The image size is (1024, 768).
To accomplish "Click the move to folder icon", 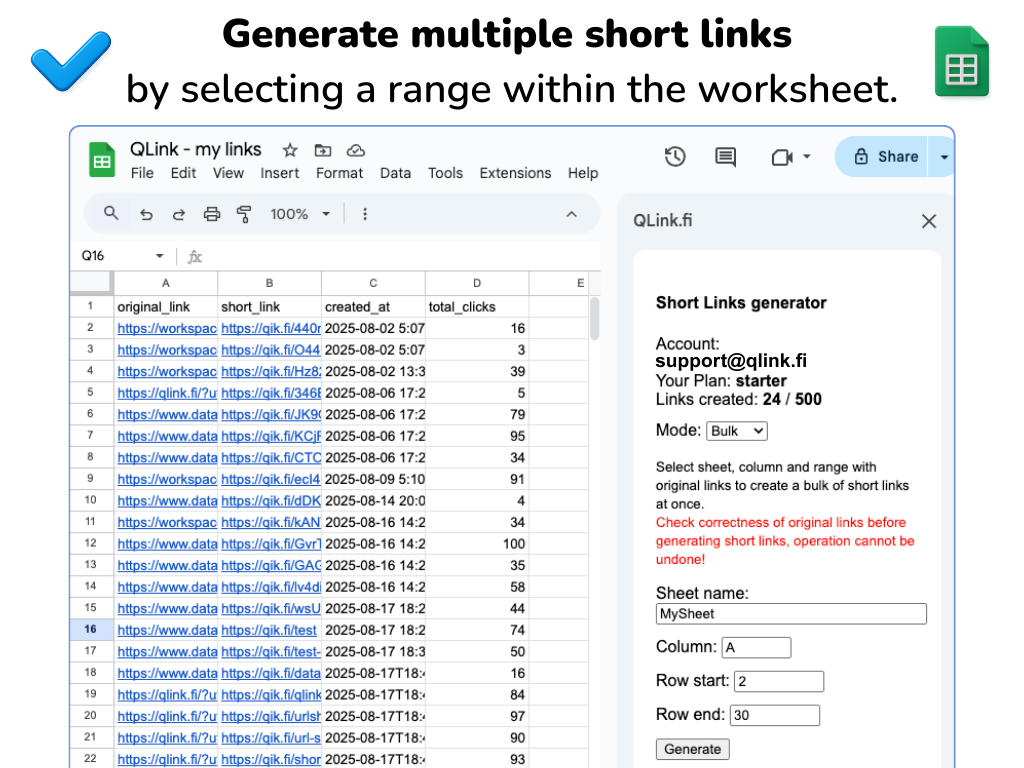I will (x=323, y=151).
